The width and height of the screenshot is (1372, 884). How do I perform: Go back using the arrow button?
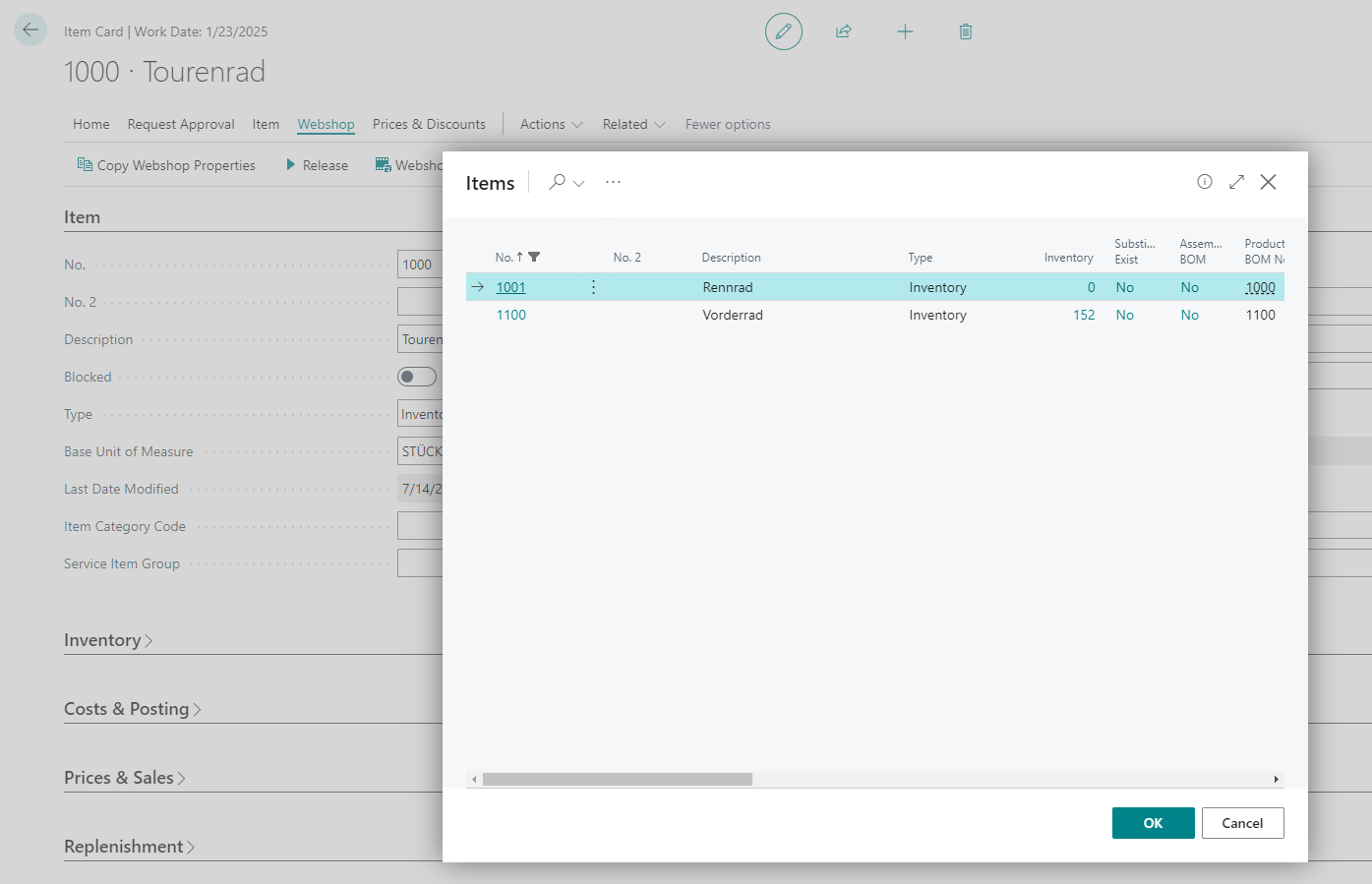pos(30,30)
